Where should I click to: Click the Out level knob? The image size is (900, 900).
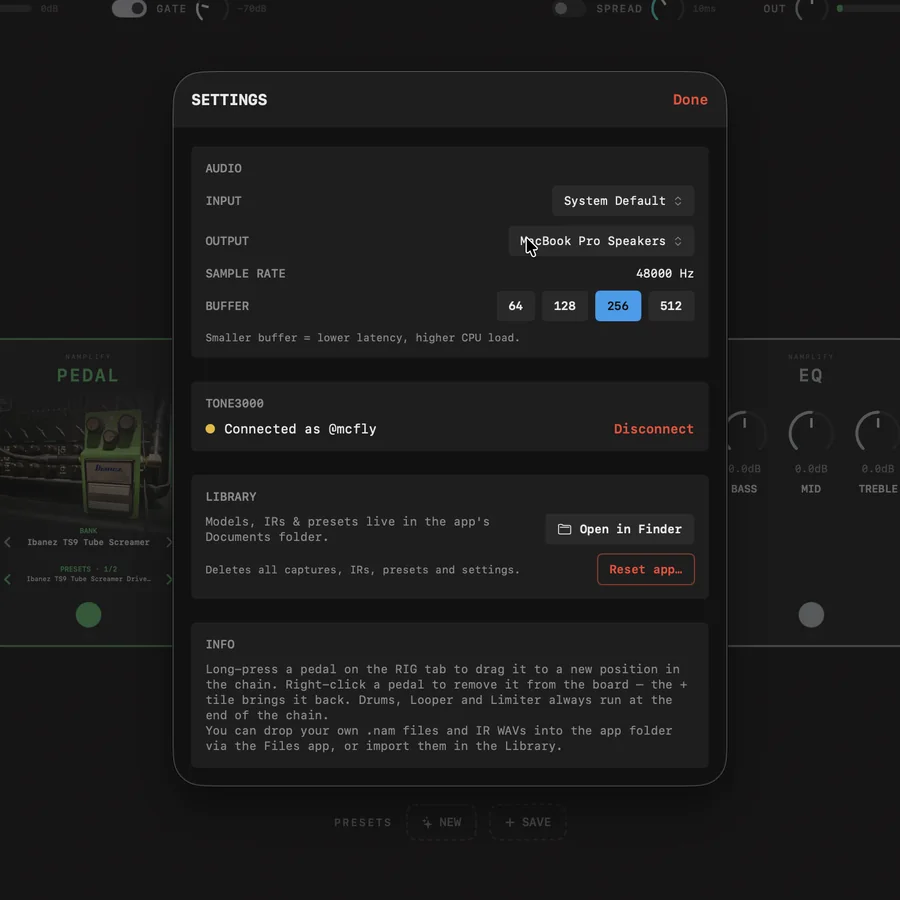811,8
